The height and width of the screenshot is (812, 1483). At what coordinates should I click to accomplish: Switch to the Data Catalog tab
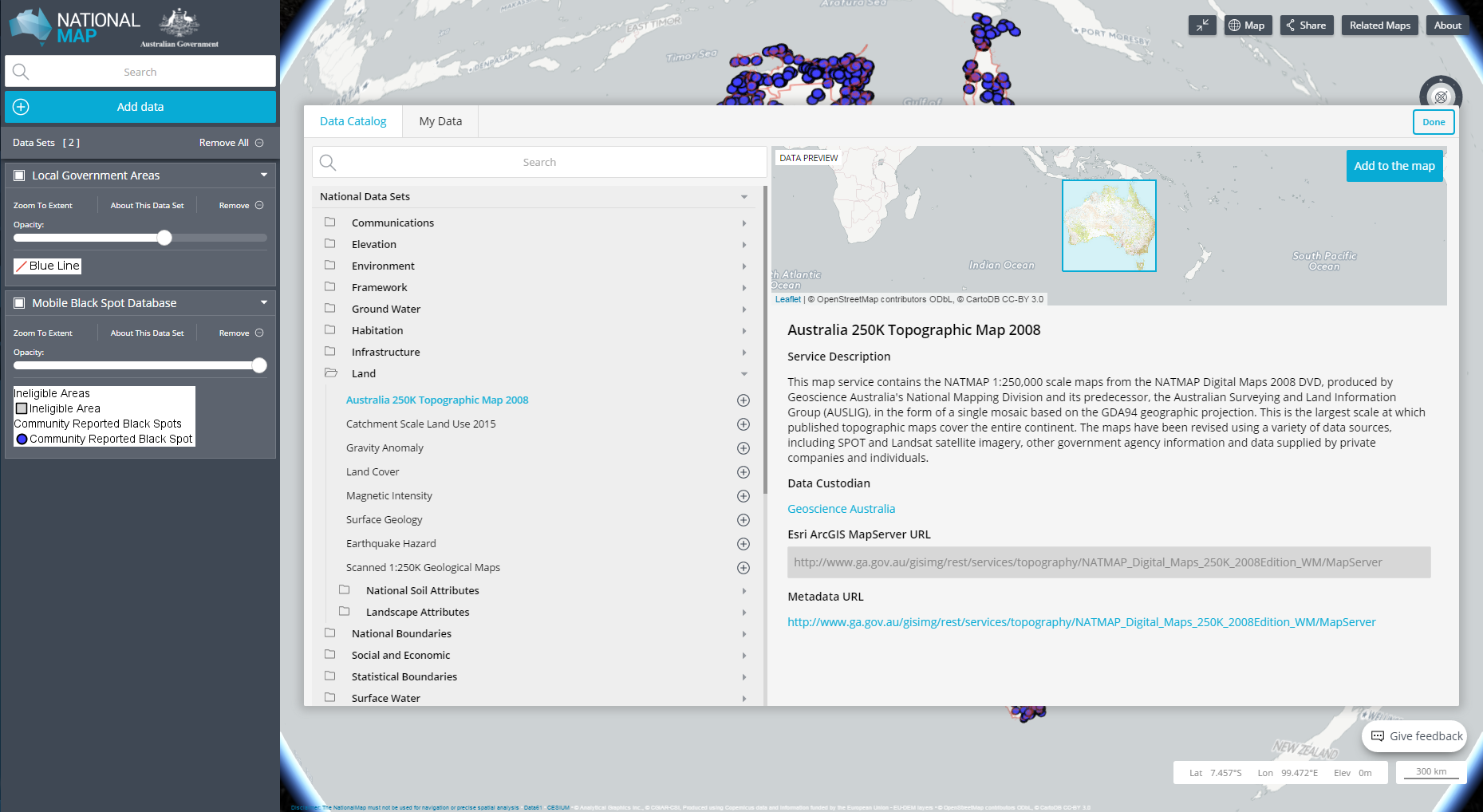point(353,121)
